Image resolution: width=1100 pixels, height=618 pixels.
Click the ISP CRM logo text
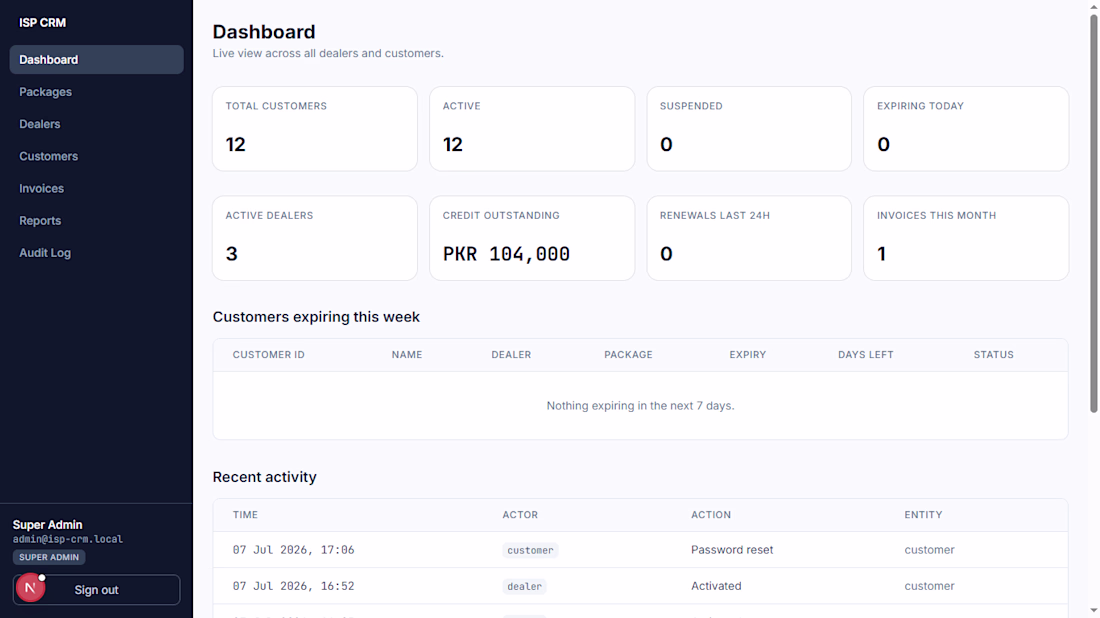(43, 22)
